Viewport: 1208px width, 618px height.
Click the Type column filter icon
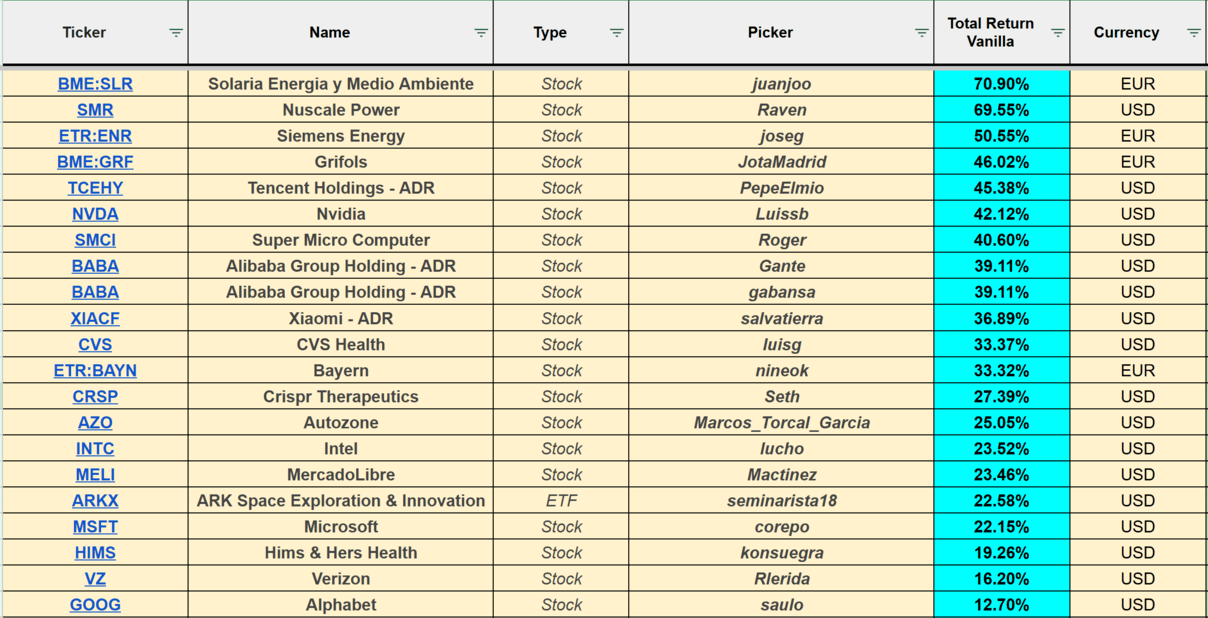tap(617, 33)
